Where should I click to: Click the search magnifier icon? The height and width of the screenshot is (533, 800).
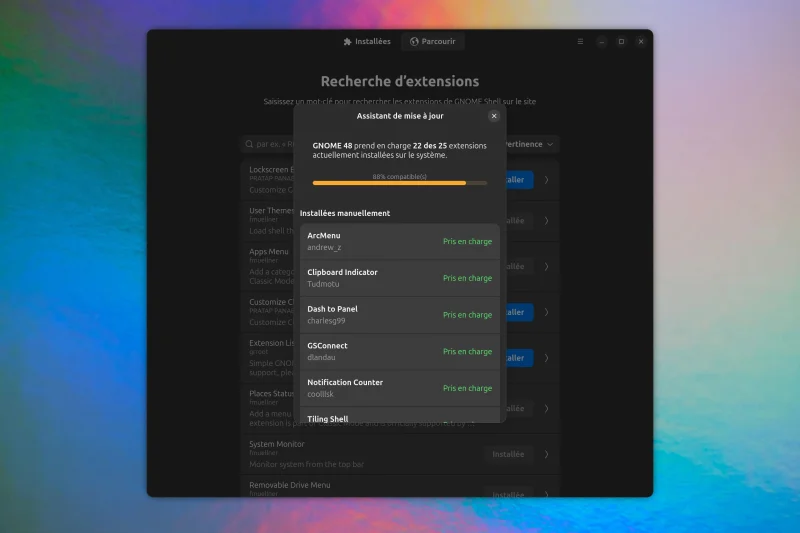[x=249, y=144]
